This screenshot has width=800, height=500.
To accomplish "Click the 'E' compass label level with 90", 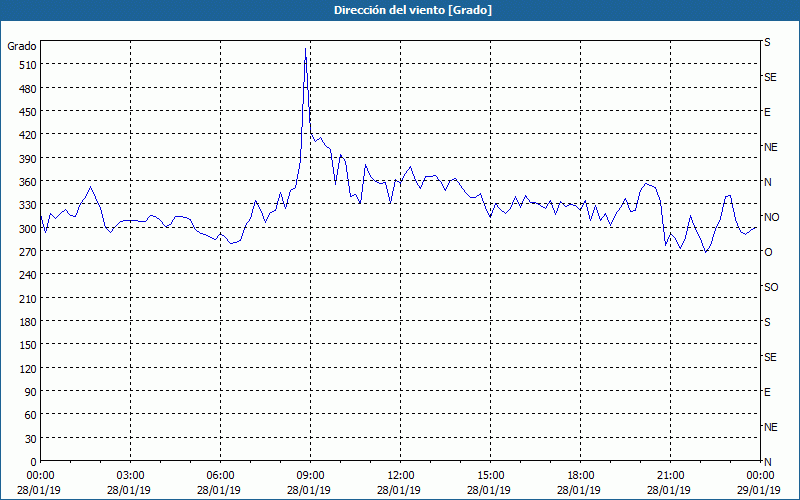I will pos(767,392).
